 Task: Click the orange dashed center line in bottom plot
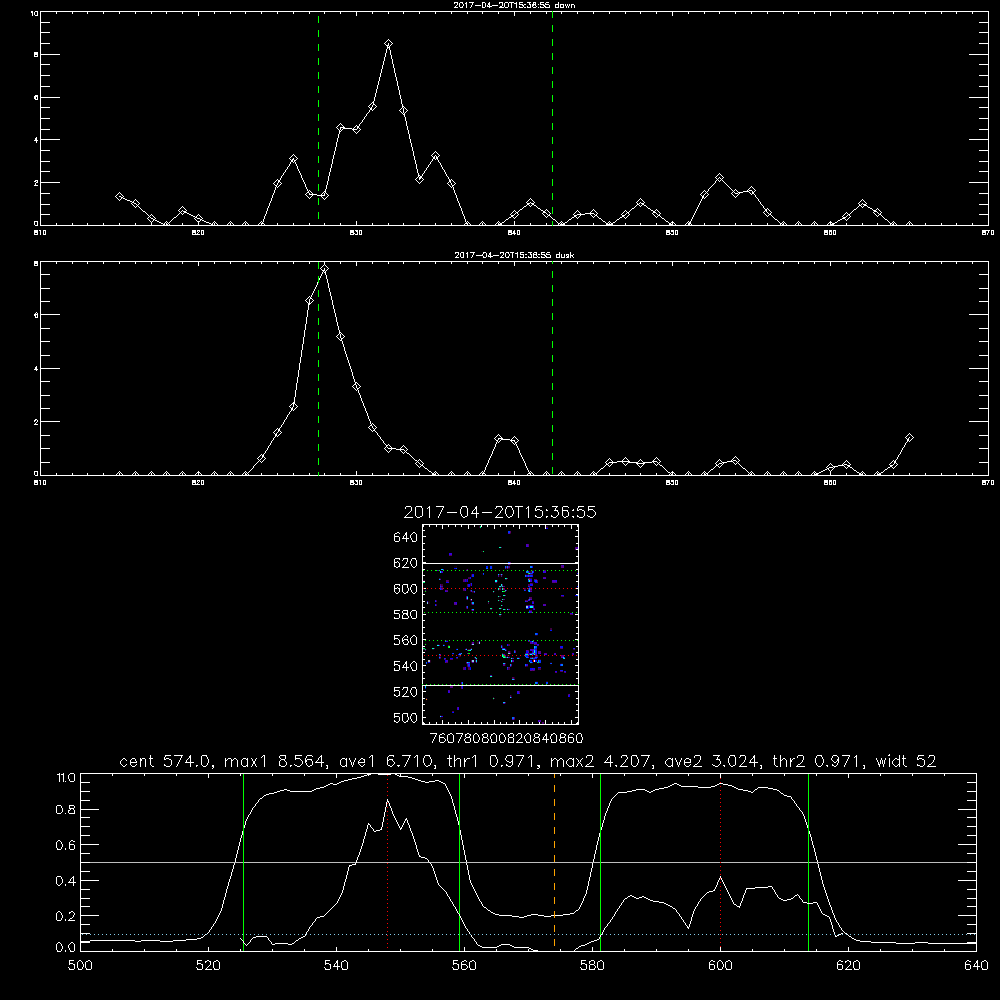(x=554, y=861)
